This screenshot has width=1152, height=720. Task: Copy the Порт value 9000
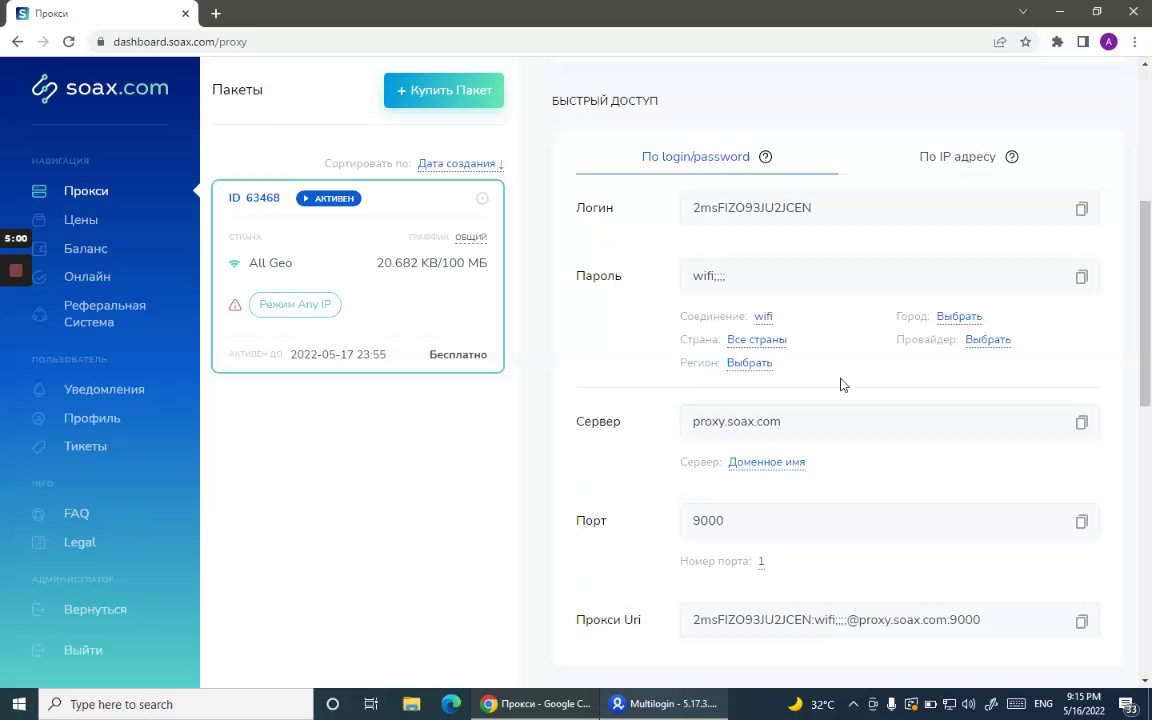click(x=1081, y=522)
